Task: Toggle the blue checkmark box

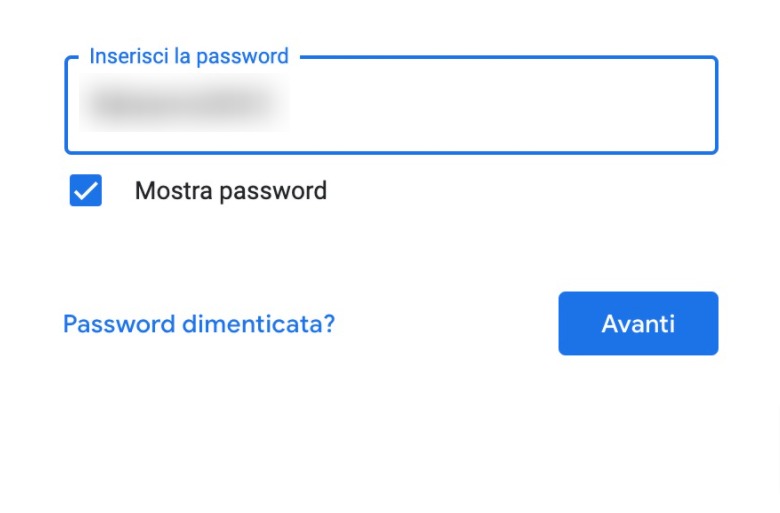Action: click(x=86, y=190)
